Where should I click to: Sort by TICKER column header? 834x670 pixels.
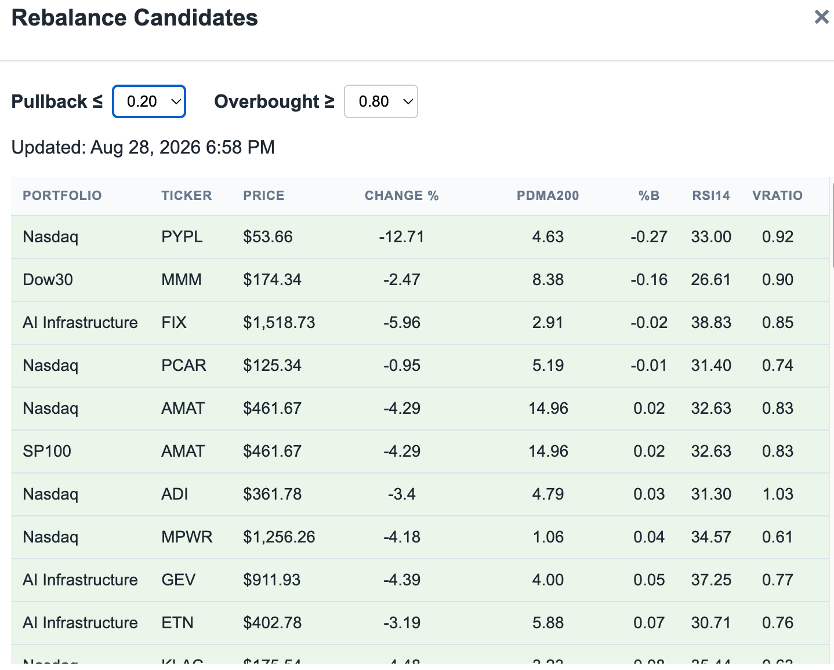click(187, 195)
